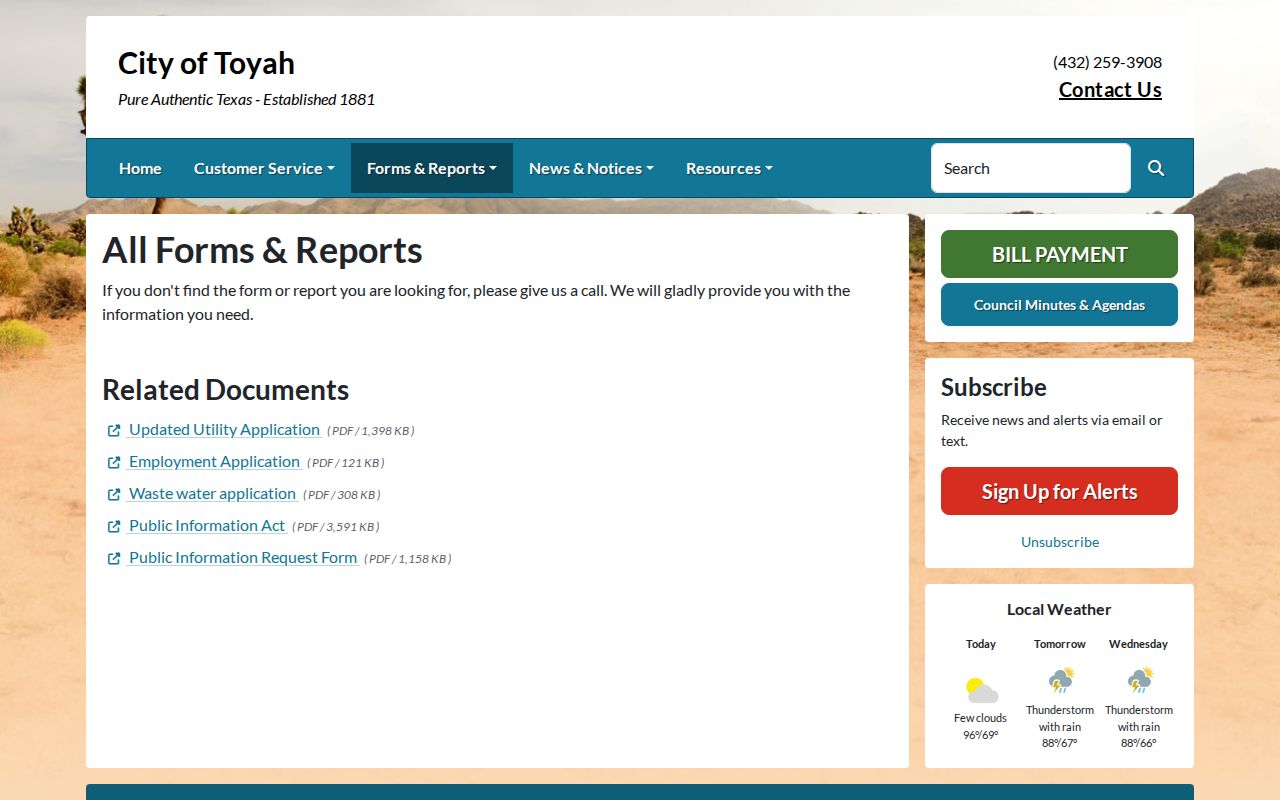Click the Tomorrow weather label
This screenshot has width=1280, height=800.
pyautogui.click(x=1060, y=644)
